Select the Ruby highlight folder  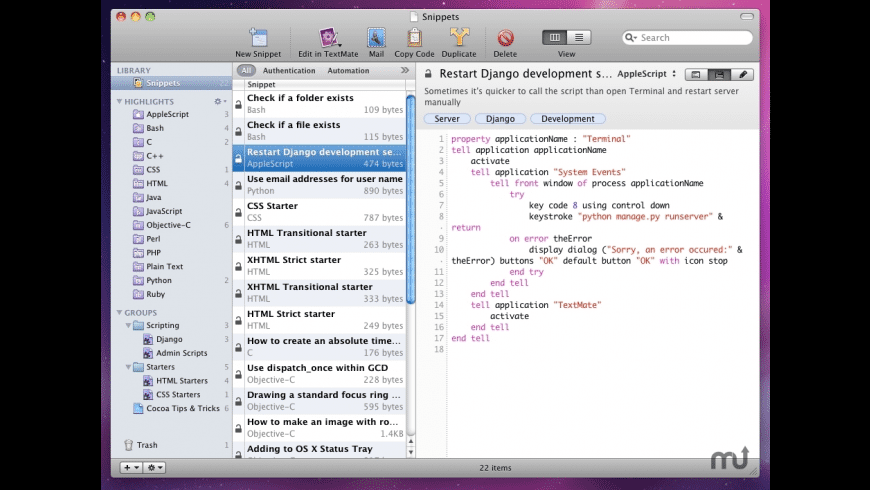pos(155,295)
